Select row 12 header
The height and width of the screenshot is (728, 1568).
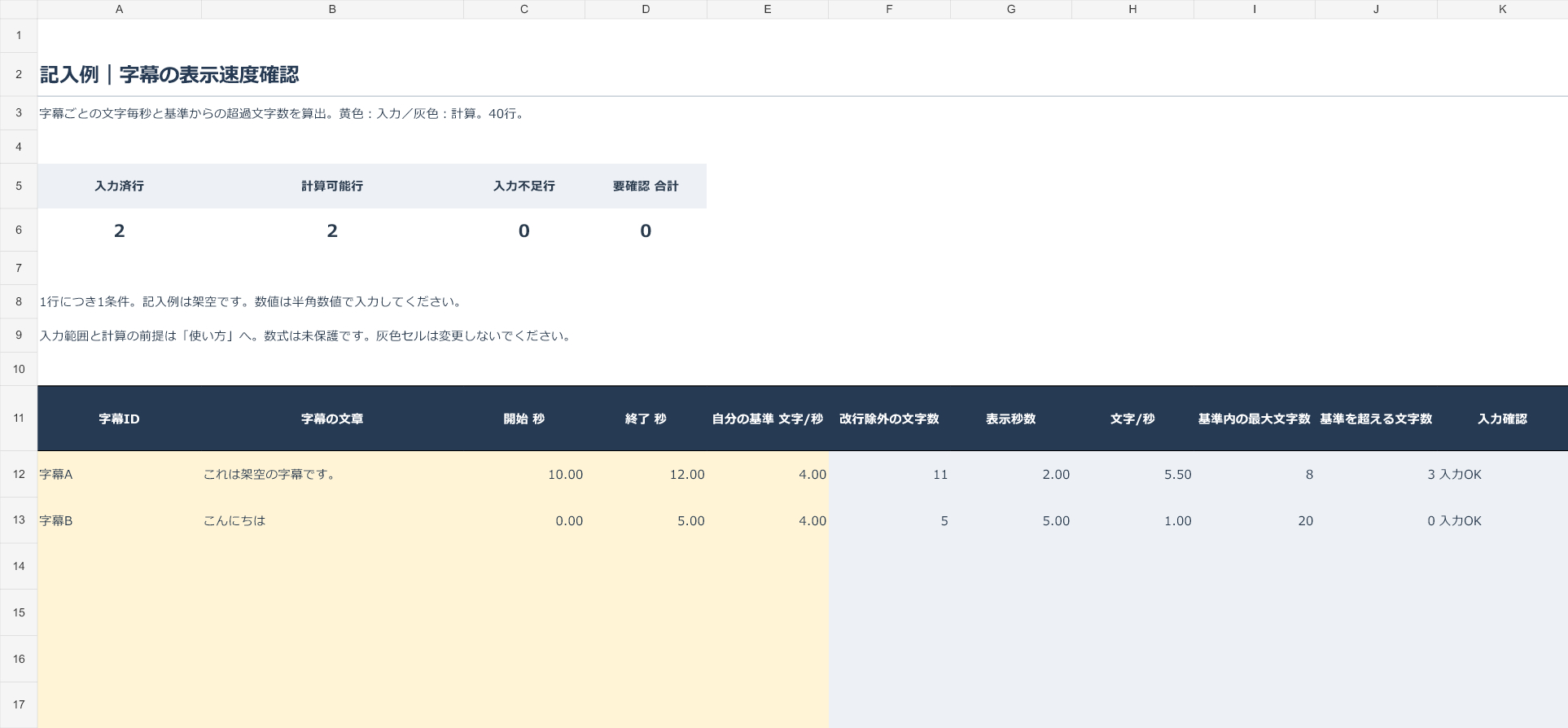click(x=19, y=474)
